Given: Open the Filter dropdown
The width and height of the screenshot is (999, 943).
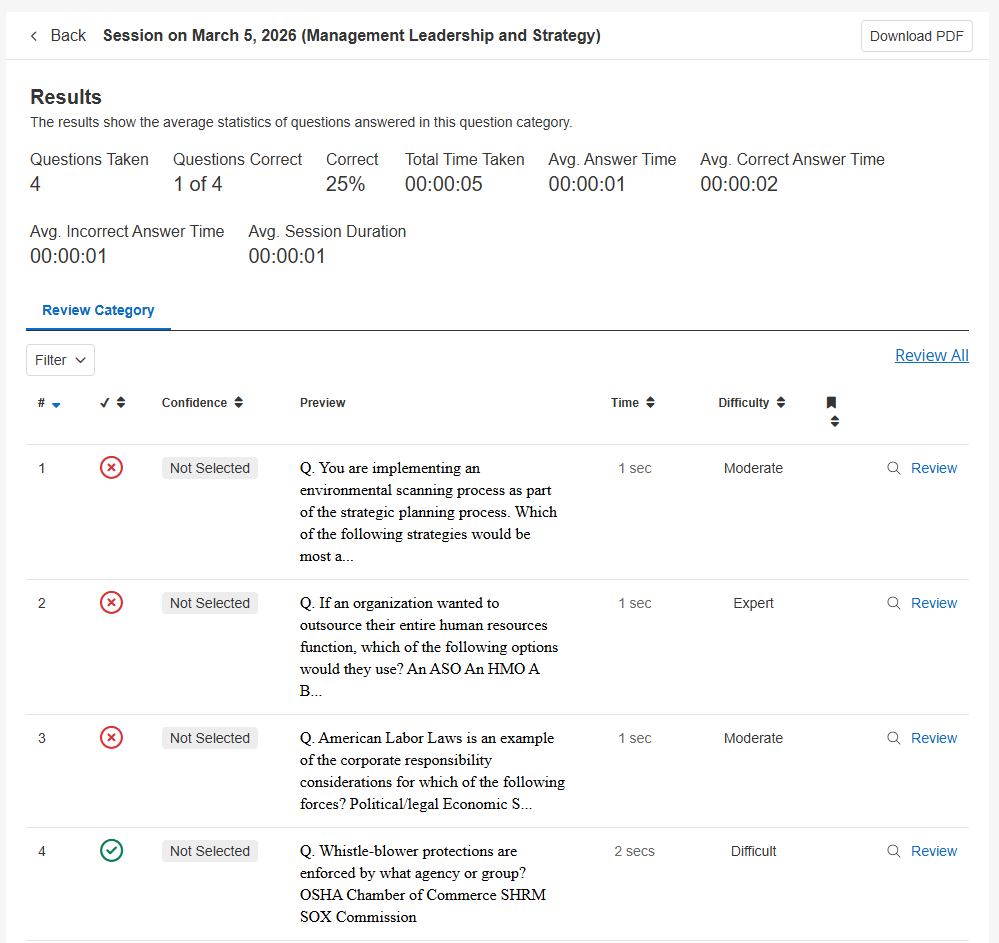Looking at the screenshot, I should point(60,360).
